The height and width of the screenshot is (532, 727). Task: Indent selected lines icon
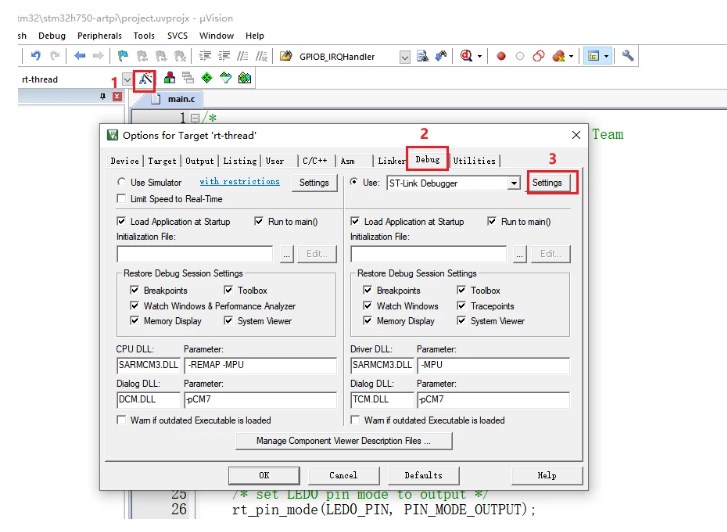click(205, 56)
